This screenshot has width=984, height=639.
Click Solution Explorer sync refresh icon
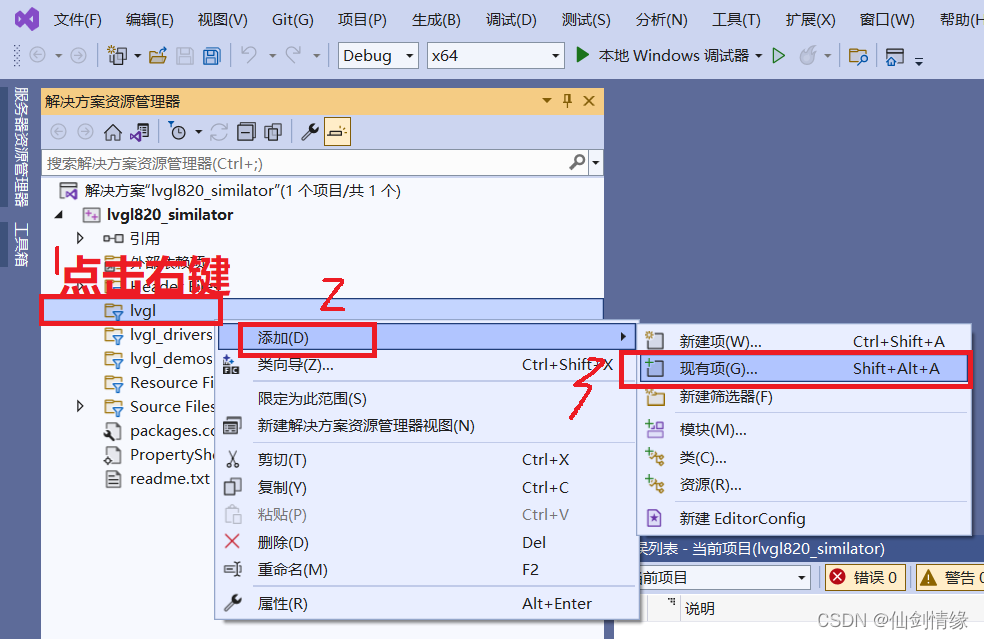(218, 132)
